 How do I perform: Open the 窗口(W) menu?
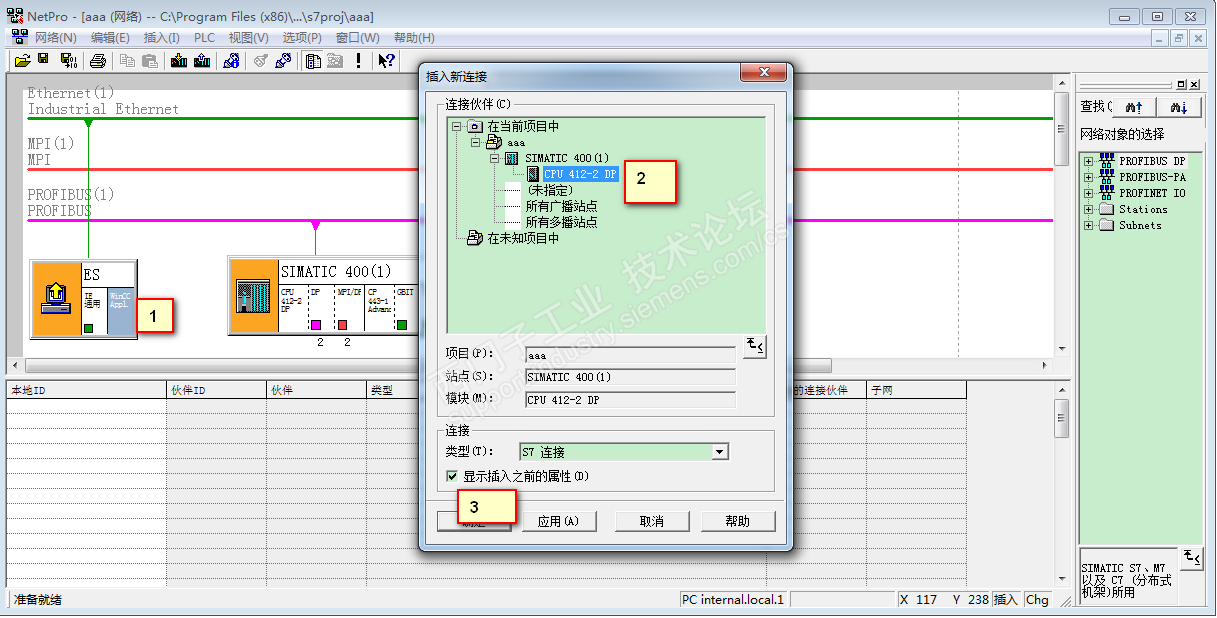point(358,38)
